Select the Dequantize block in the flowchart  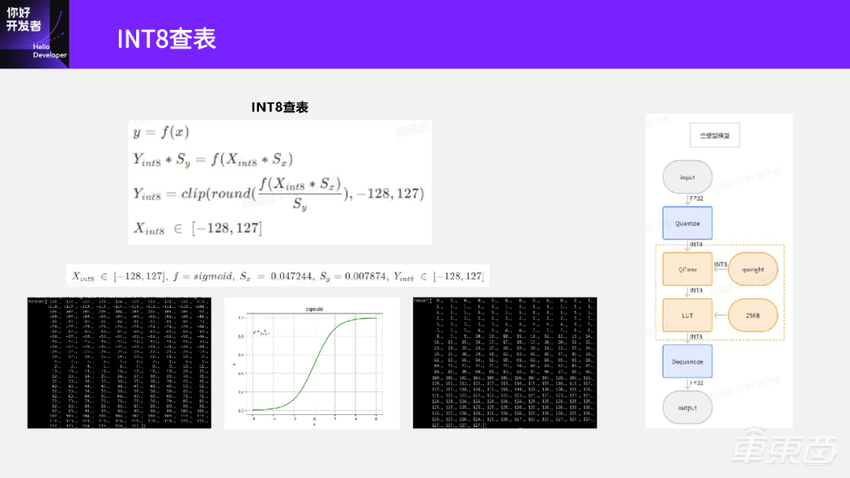(x=687, y=361)
